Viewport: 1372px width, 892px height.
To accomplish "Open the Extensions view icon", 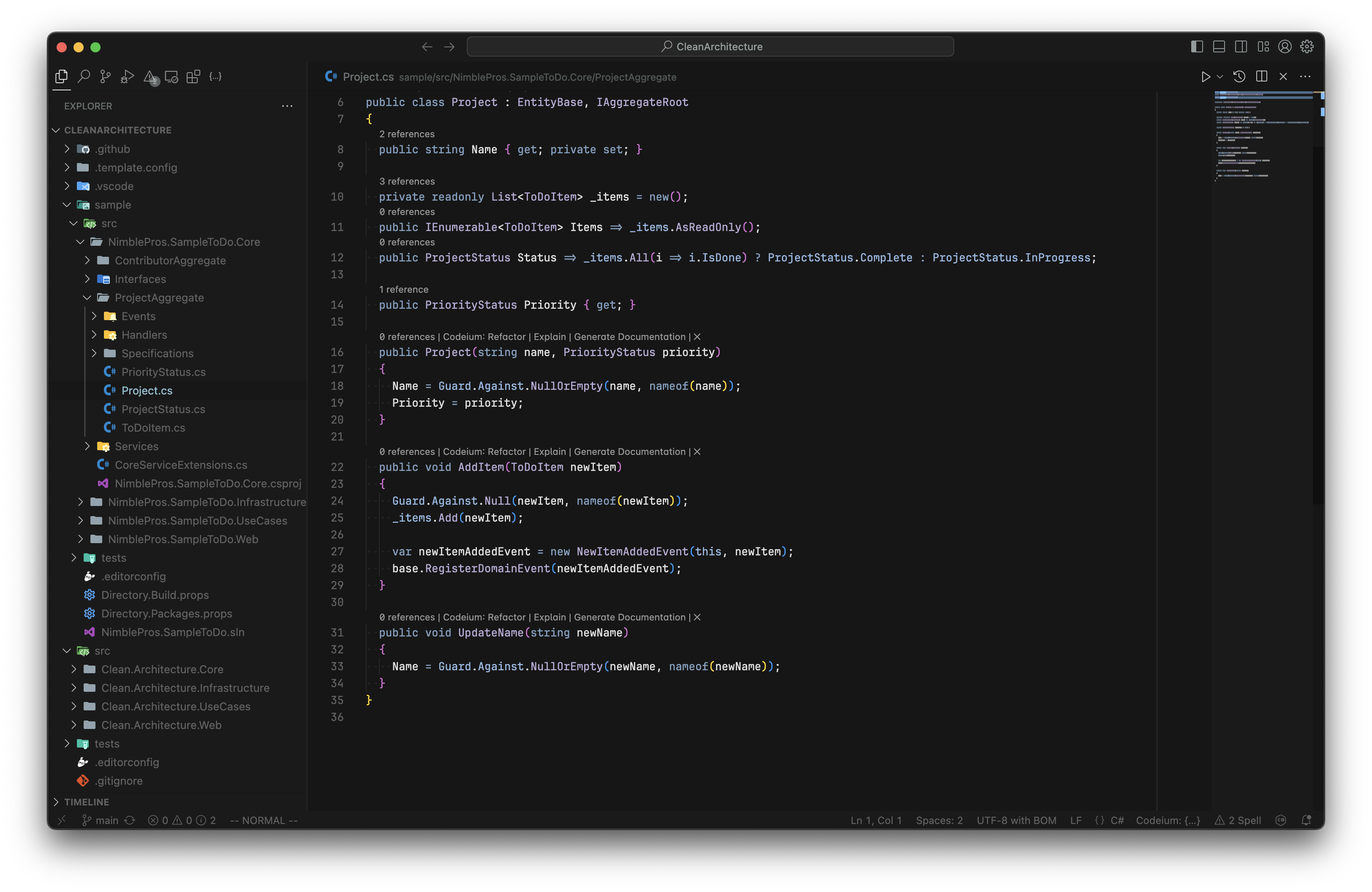I will (x=194, y=76).
